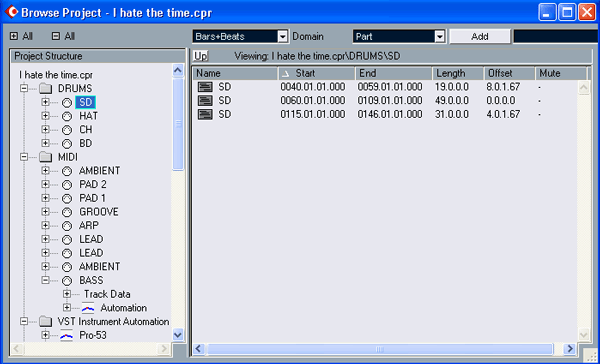Click the Length value 49.0.0.0
The image size is (600, 364).
pos(452,101)
